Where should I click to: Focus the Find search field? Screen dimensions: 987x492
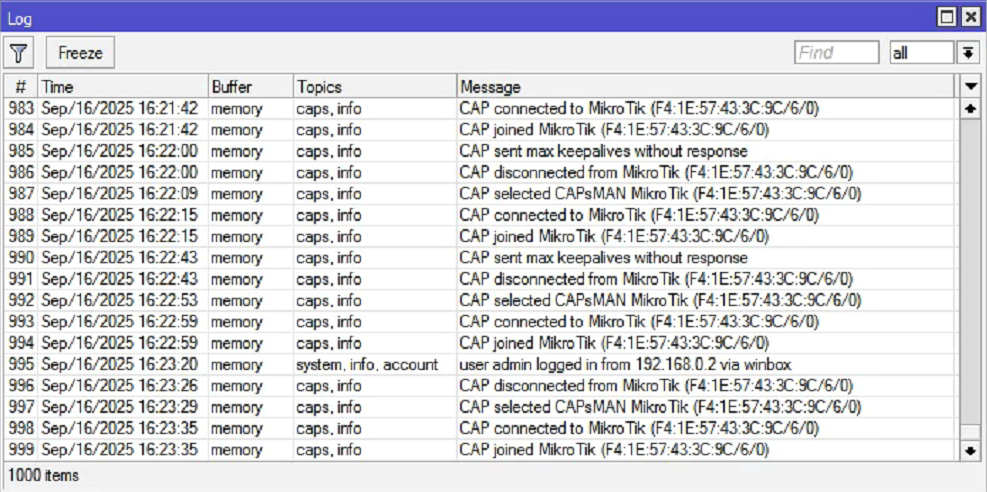click(x=837, y=53)
